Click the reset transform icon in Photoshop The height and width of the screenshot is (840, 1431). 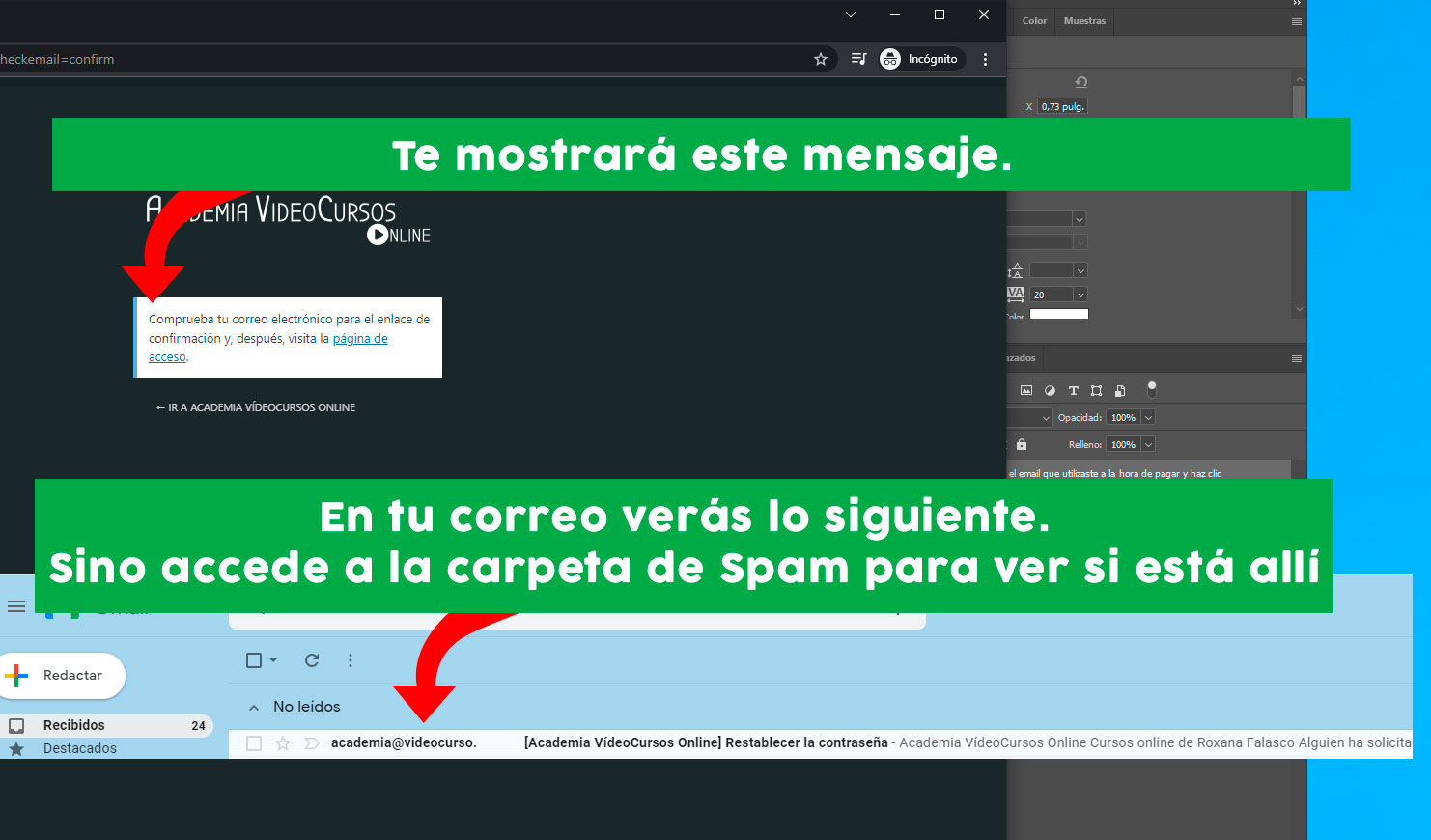pyautogui.click(x=1081, y=82)
